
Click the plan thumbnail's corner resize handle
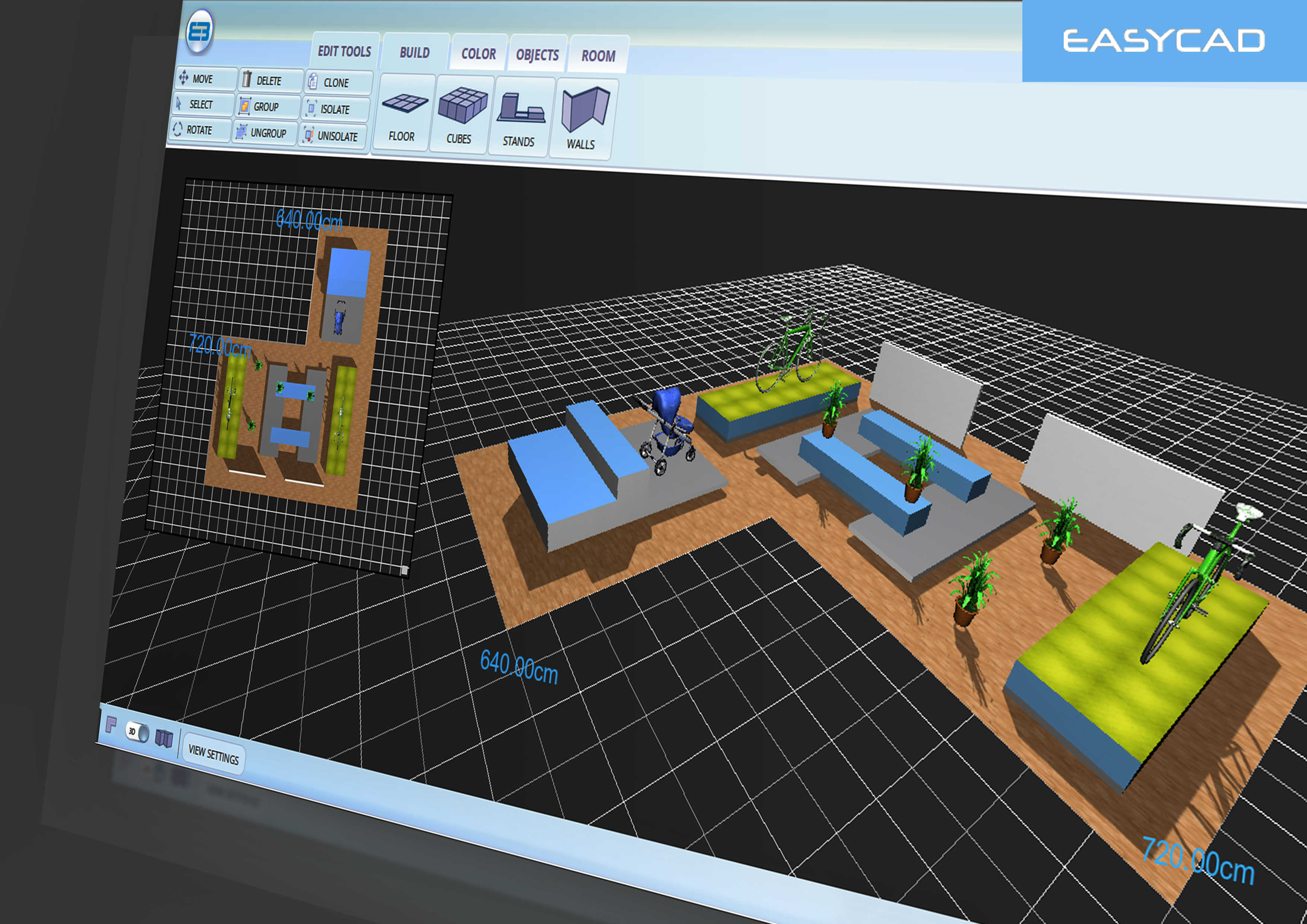click(404, 570)
